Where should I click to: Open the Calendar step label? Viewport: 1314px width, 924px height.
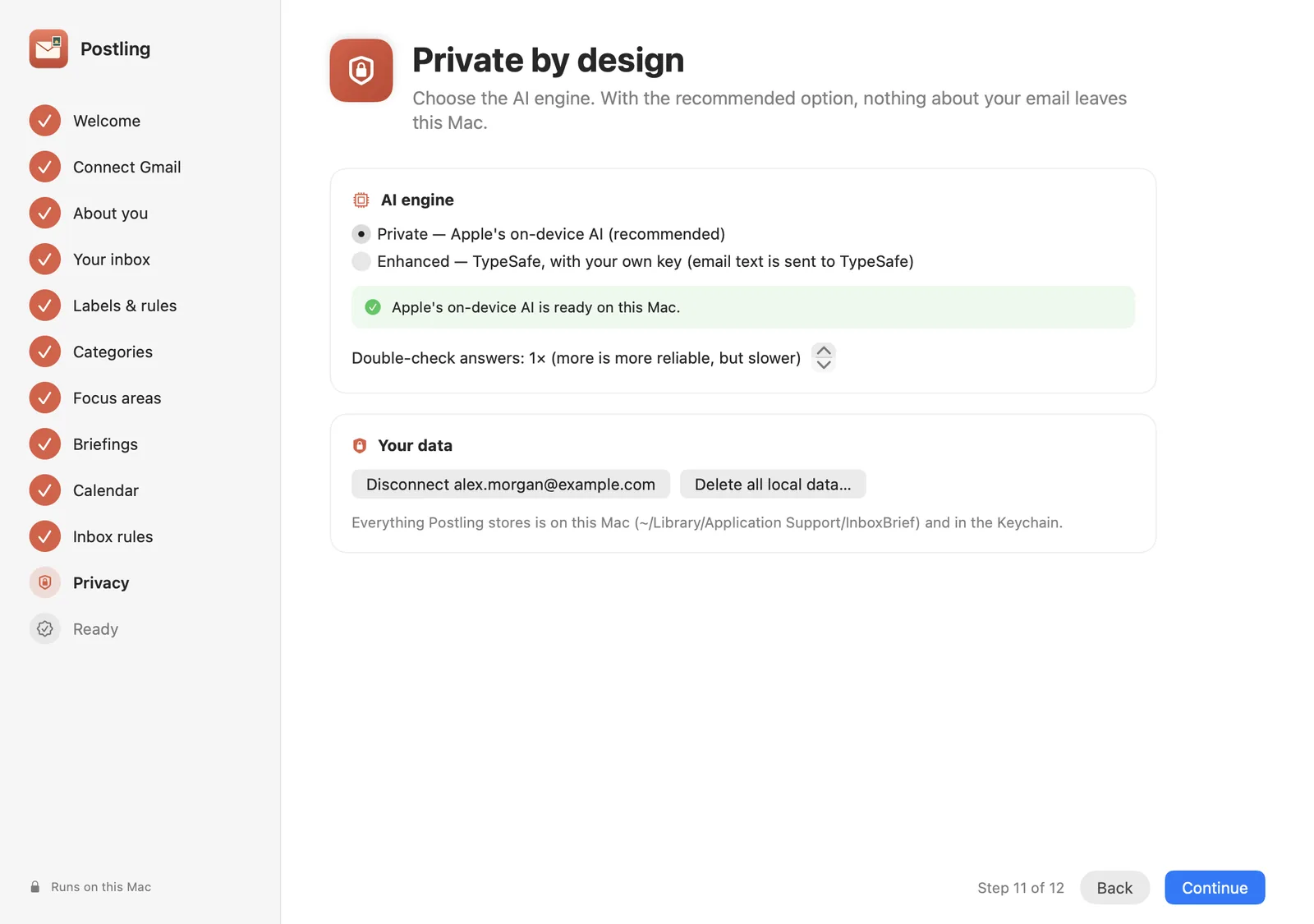click(106, 490)
